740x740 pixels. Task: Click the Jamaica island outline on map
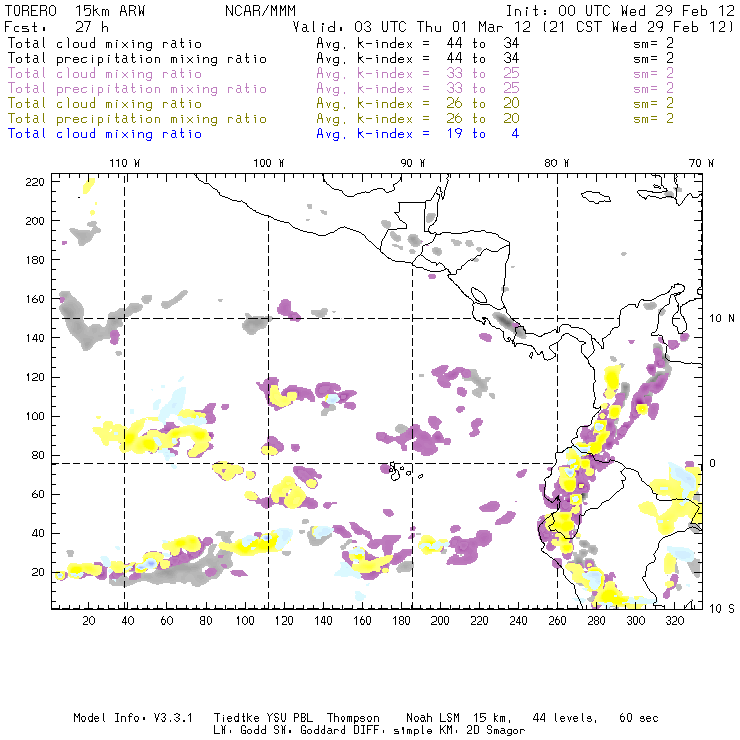click(596, 196)
